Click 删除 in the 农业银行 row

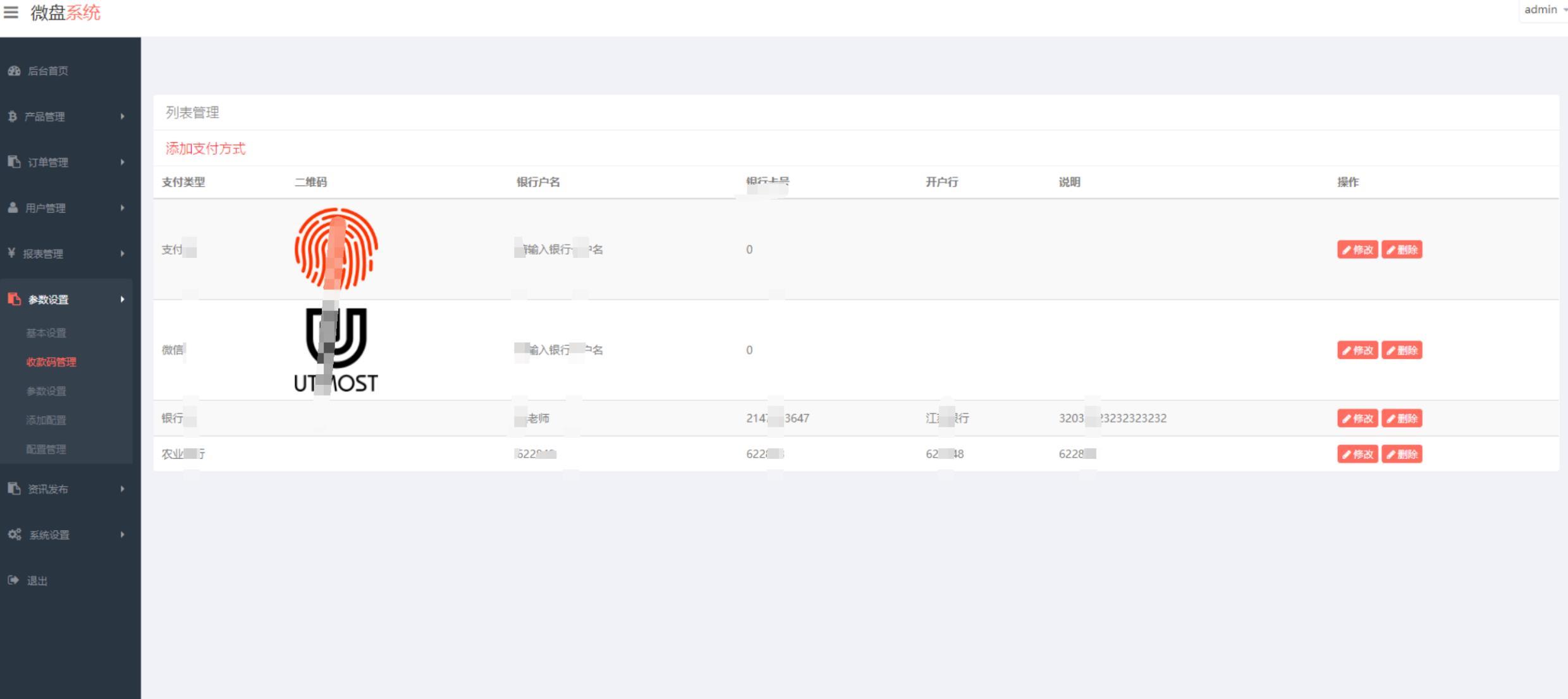(1402, 454)
